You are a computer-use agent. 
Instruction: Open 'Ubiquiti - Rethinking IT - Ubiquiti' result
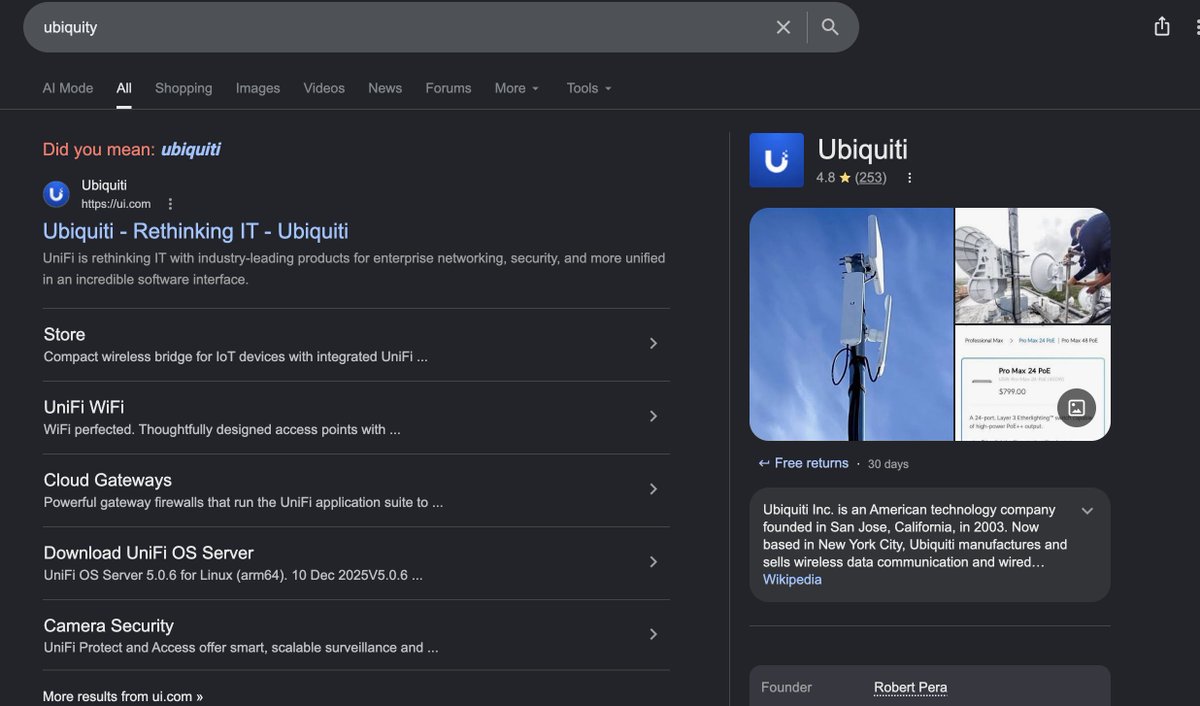(x=196, y=231)
